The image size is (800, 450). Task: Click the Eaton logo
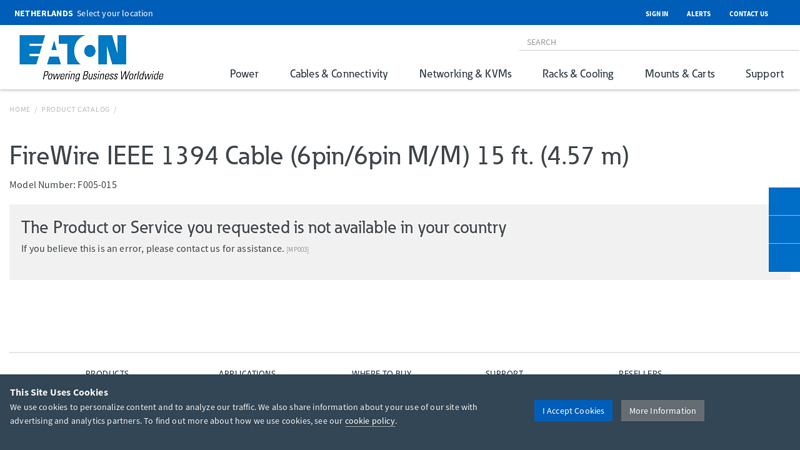point(90,57)
